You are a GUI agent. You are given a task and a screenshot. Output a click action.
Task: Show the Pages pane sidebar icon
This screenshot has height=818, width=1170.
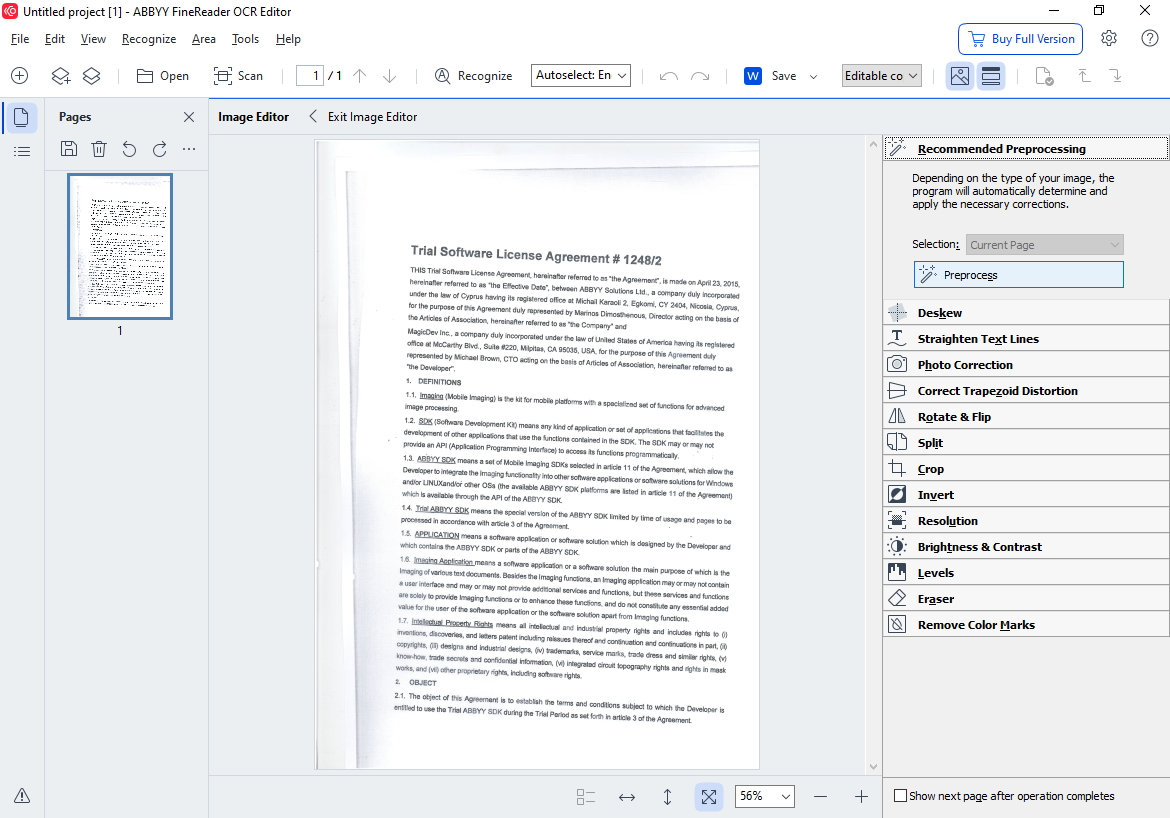[x=22, y=117]
